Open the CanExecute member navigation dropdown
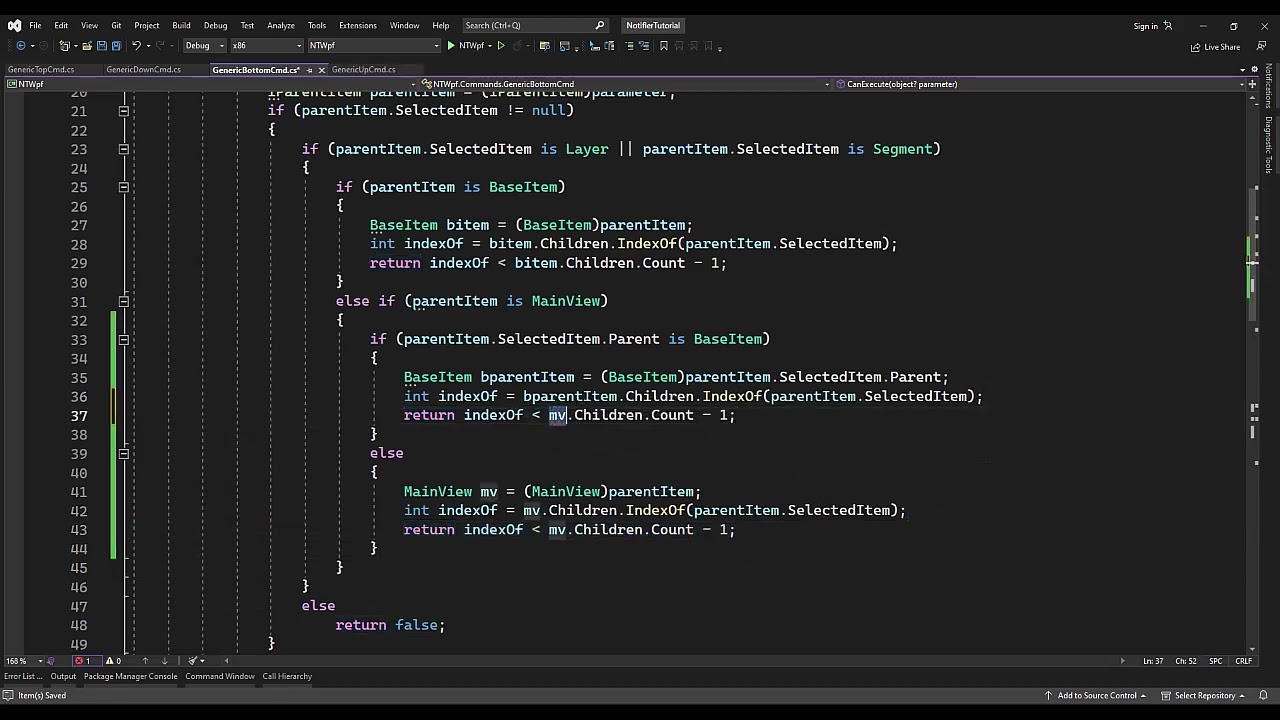Screen dimensions: 1280x720 click(1037, 84)
